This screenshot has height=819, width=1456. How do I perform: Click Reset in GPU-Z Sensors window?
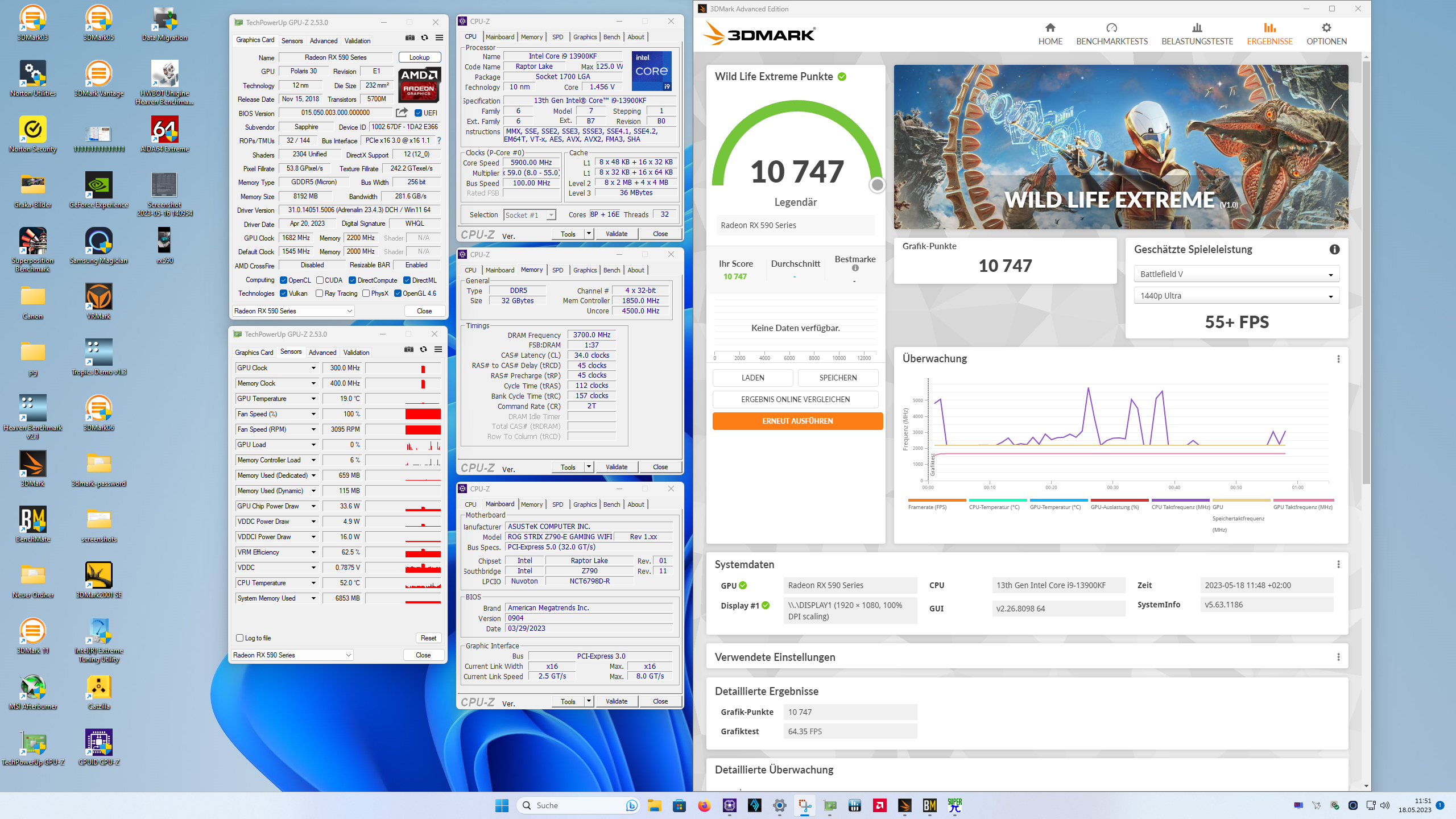(x=428, y=638)
